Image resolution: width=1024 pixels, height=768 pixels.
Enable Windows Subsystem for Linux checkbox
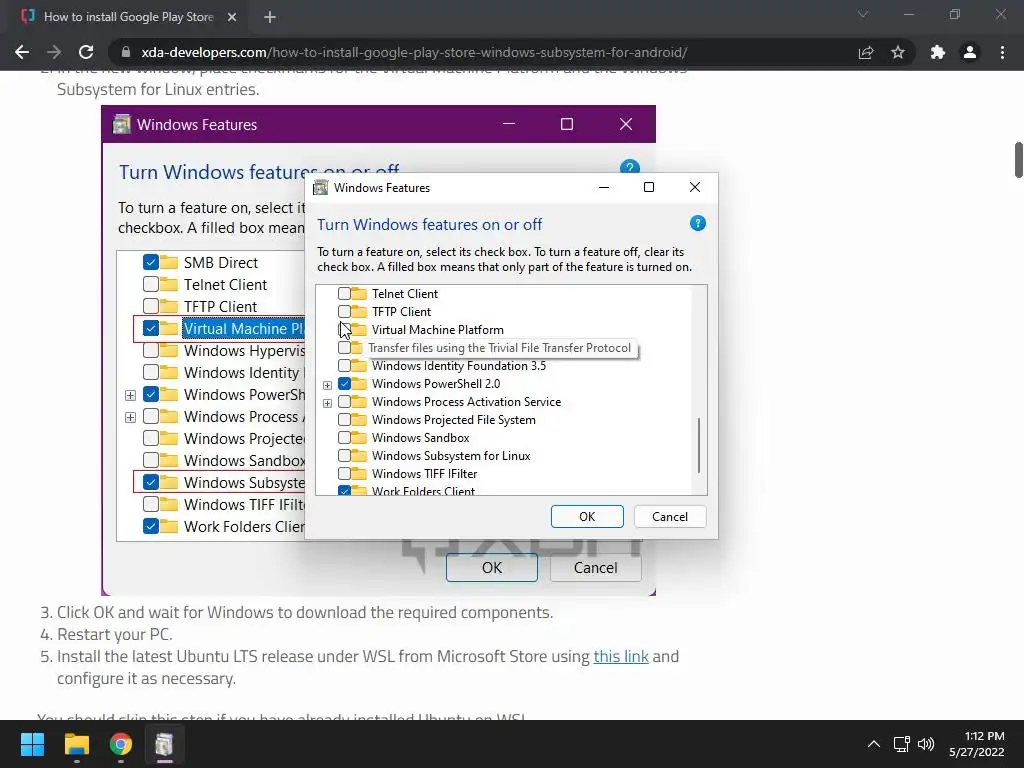click(x=344, y=456)
